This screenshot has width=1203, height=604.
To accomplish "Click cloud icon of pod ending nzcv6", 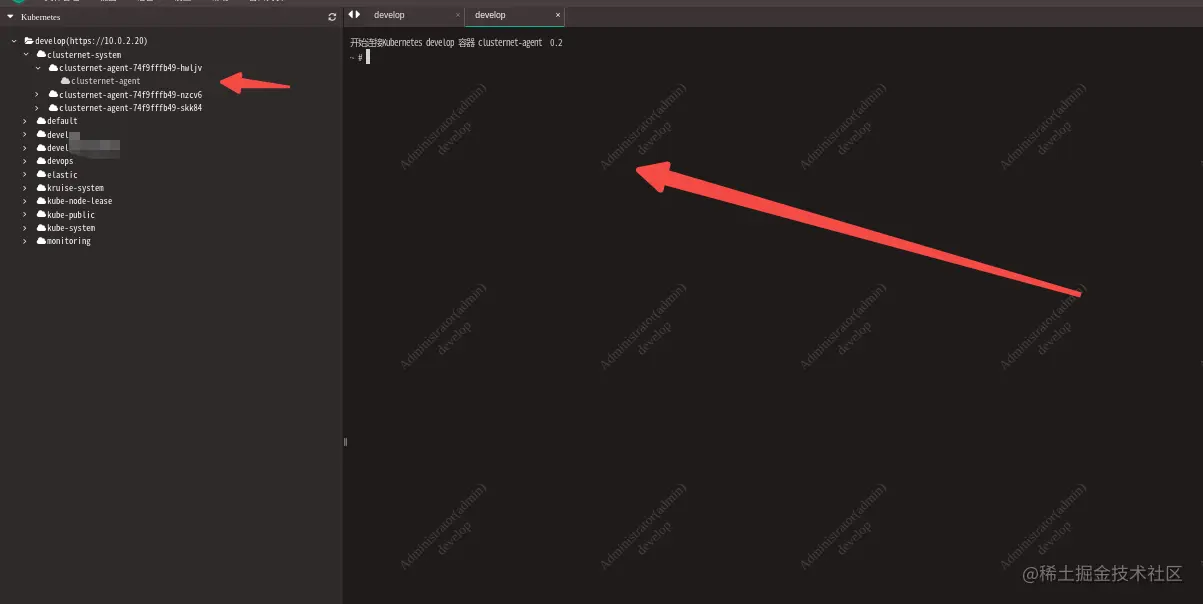I will (53, 95).
